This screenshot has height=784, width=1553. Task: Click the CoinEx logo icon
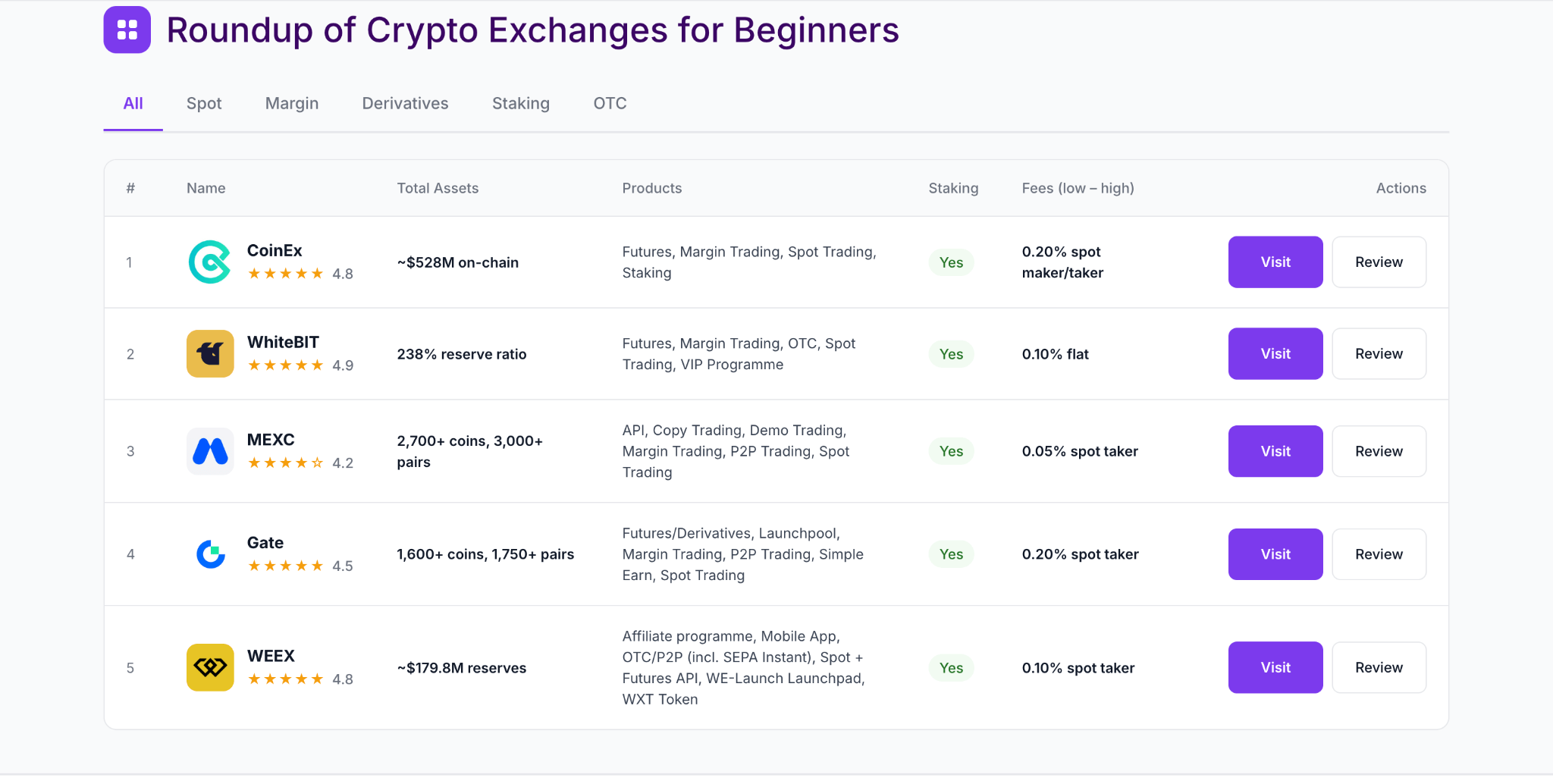210,262
